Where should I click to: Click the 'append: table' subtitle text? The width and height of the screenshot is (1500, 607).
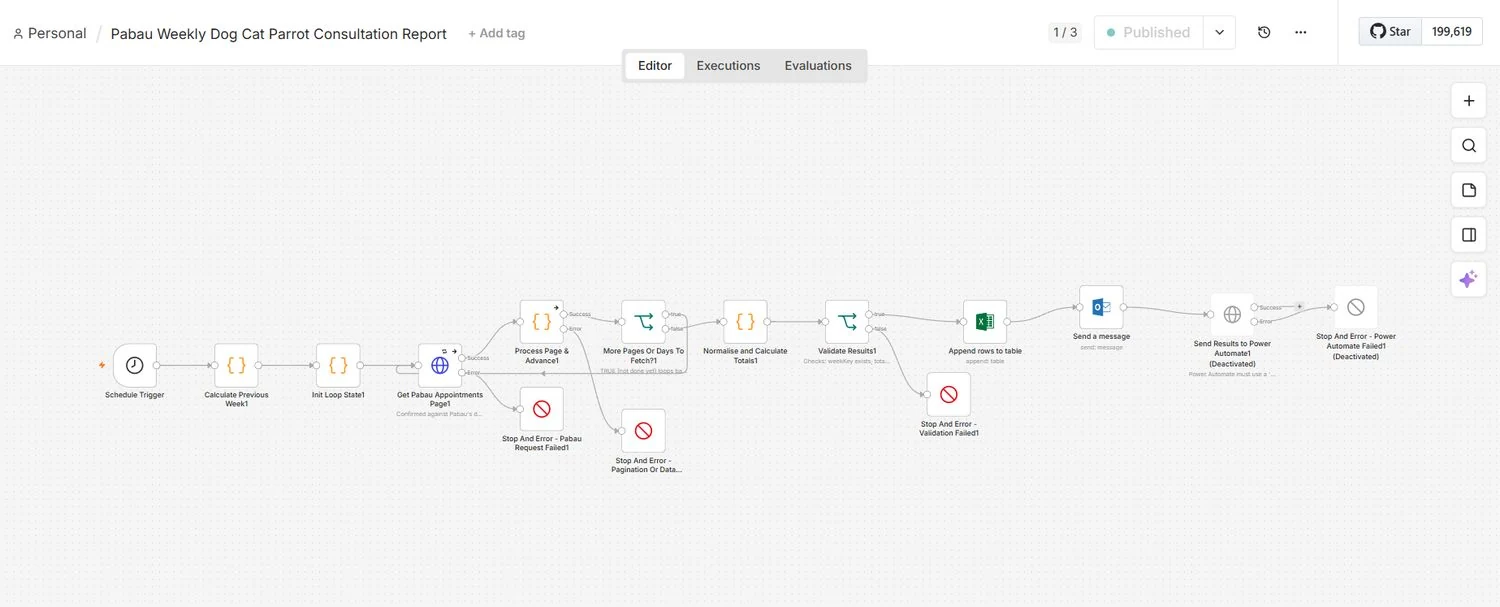pyautogui.click(x=985, y=361)
